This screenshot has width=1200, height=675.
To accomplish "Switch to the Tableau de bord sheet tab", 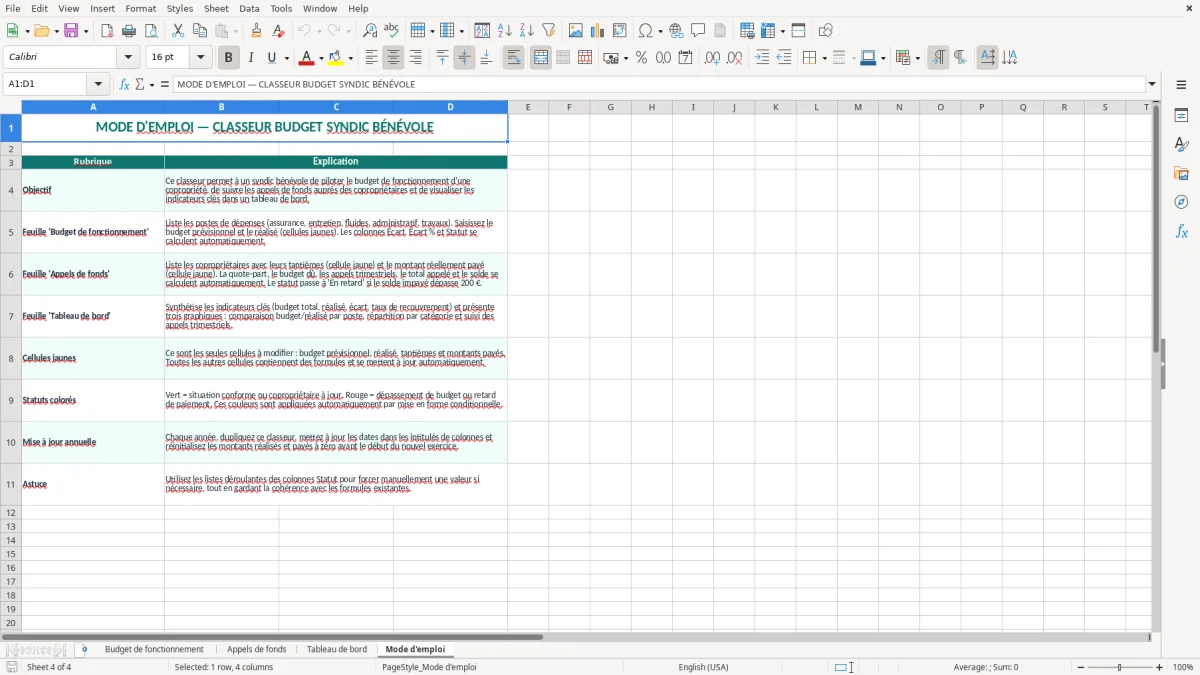I will tap(336, 649).
